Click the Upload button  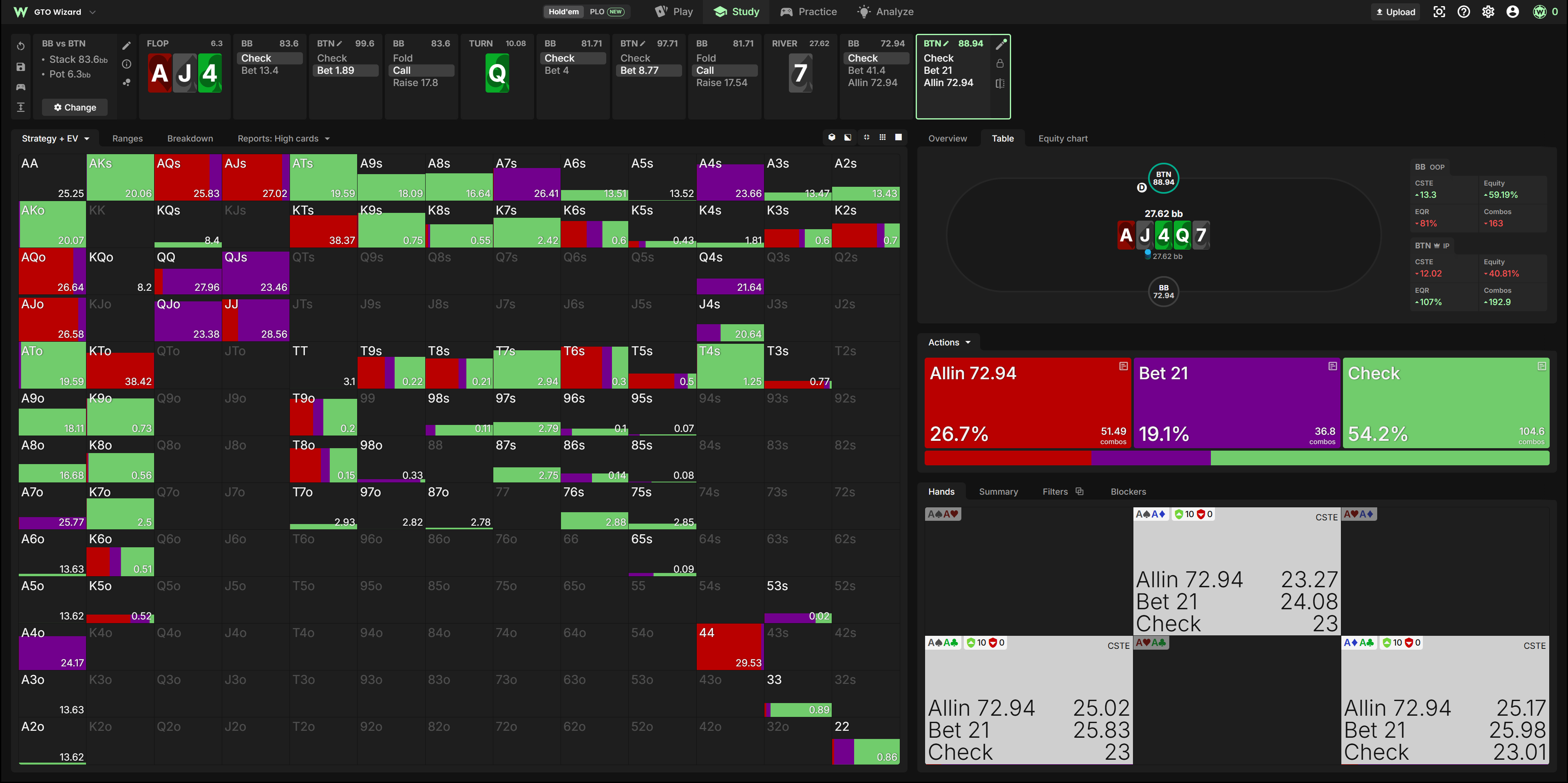click(x=1395, y=11)
